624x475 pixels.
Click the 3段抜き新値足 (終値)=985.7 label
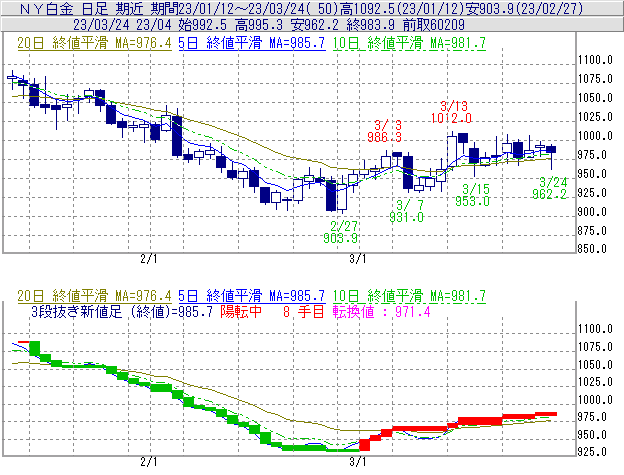122,311
